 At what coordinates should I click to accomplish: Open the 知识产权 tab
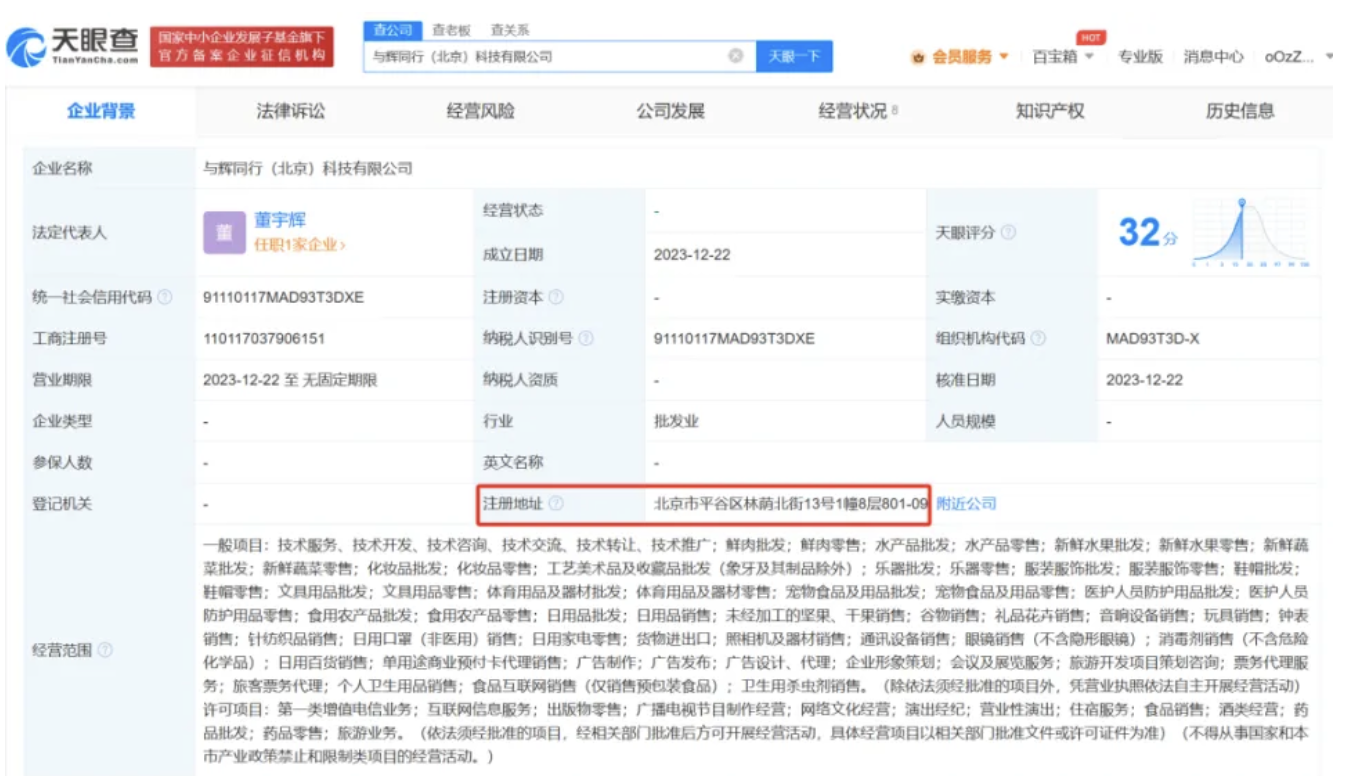pyautogui.click(x=1049, y=111)
